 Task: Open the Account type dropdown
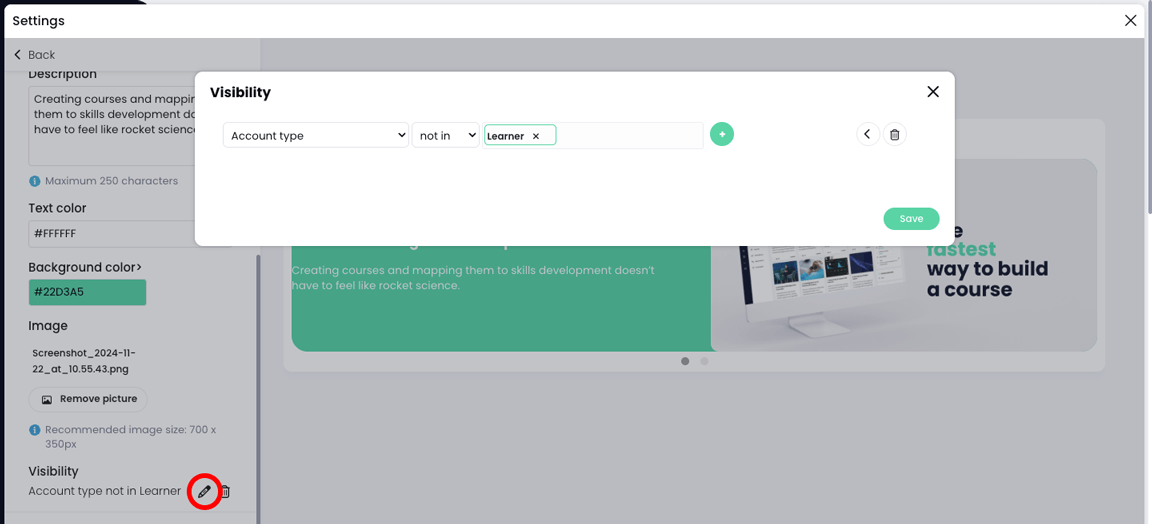click(x=316, y=135)
